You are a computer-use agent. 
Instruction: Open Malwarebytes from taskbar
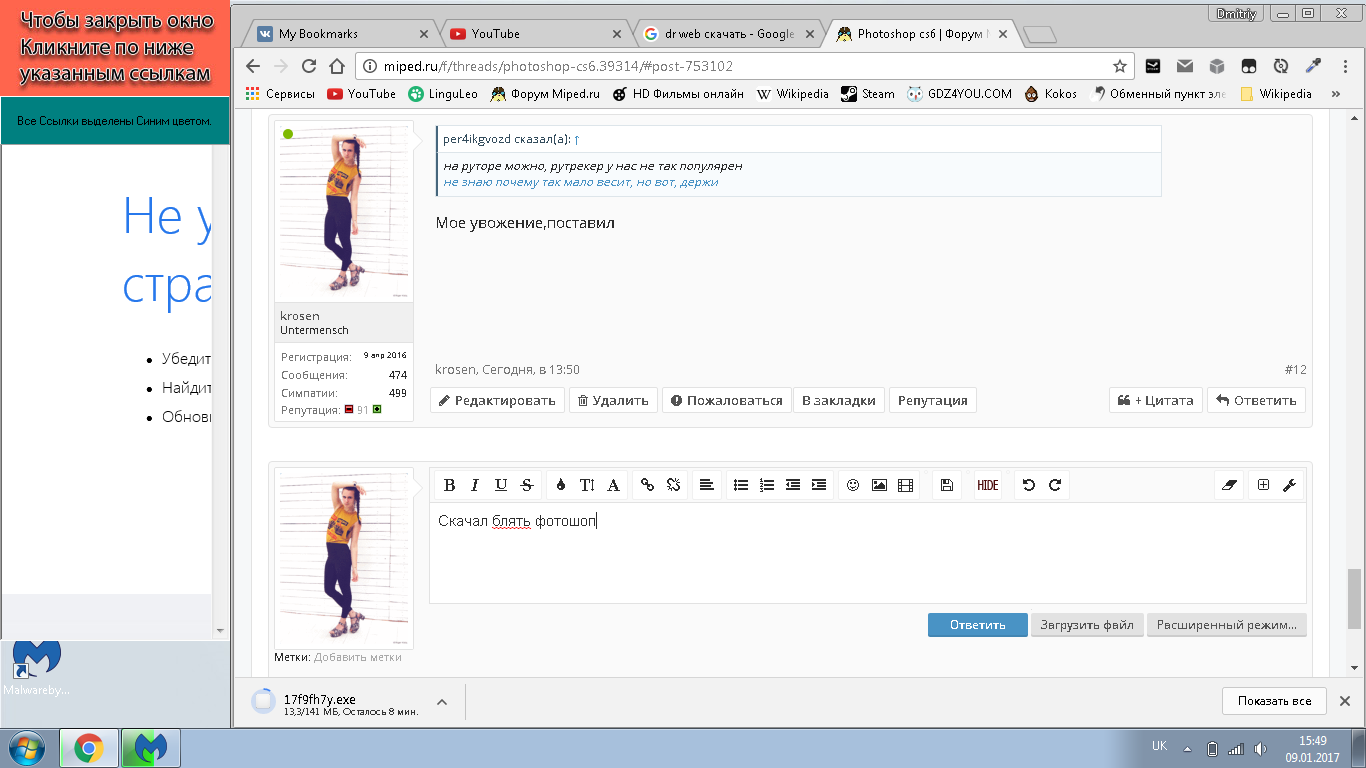[x=150, y=747]
